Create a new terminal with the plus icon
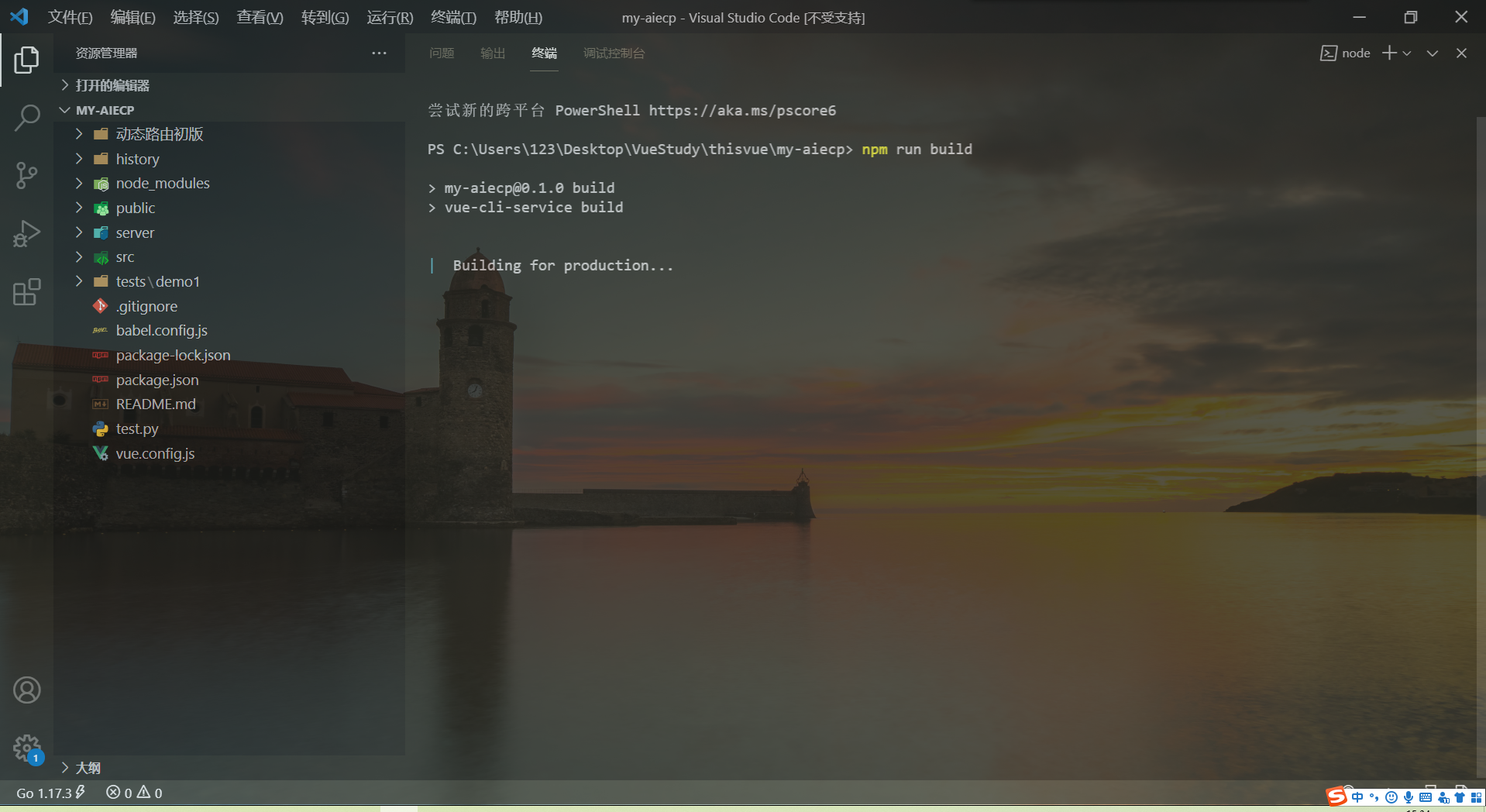The height and width of the screenshot is (812, 1486). (x=1389, y=53)
